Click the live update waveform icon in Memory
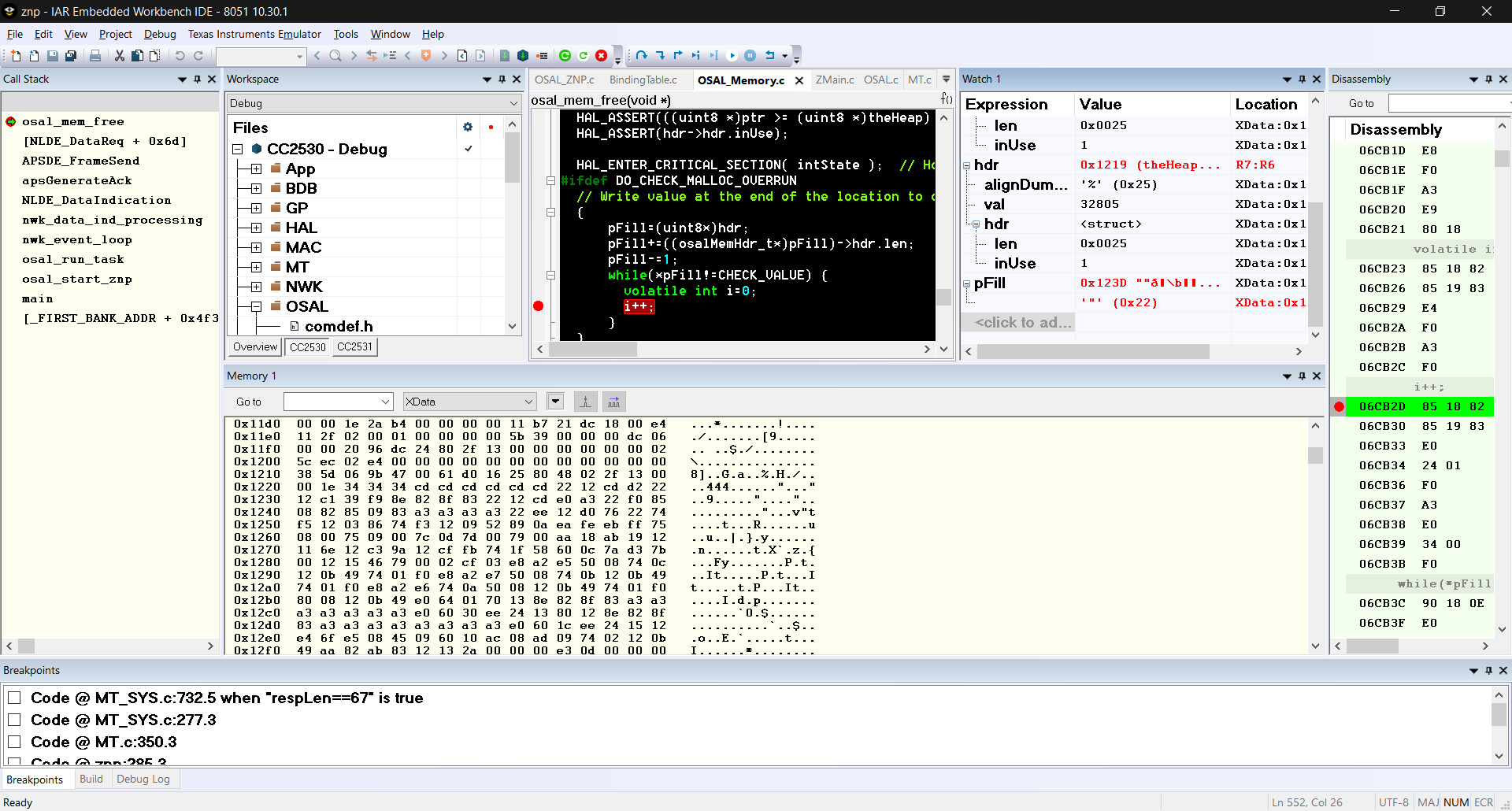 614,402
